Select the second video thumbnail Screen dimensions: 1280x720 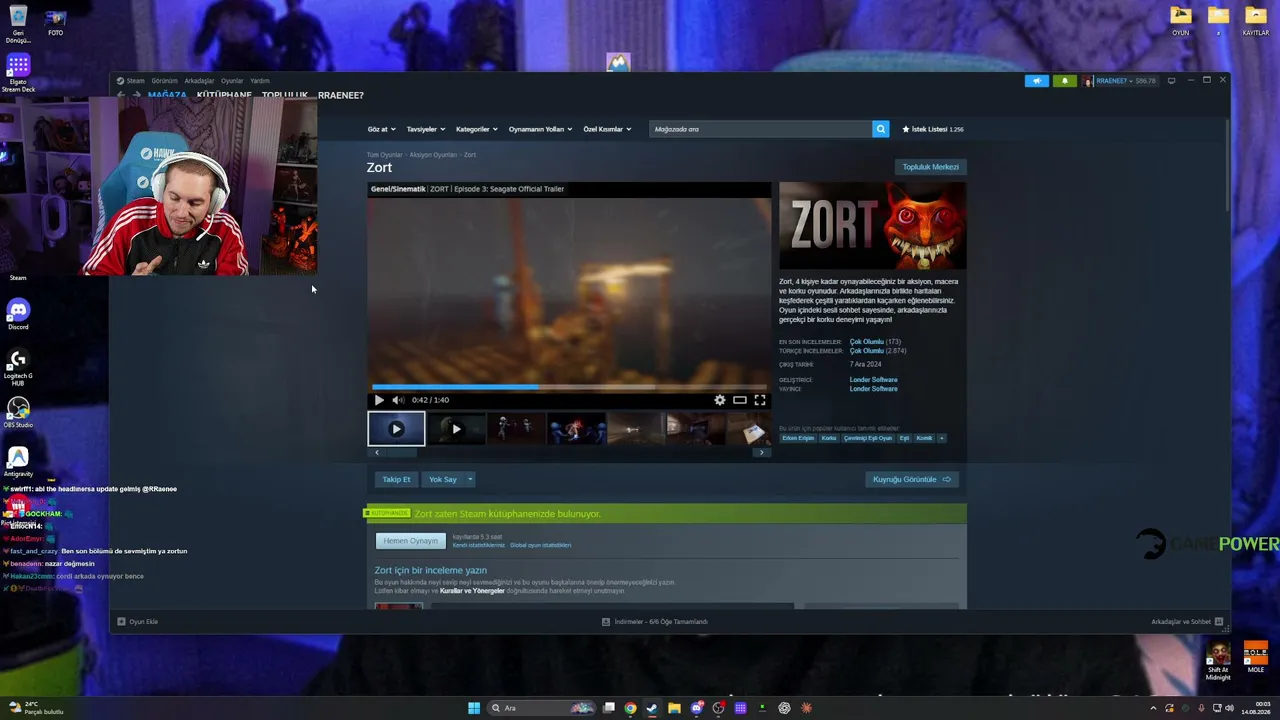[456, 429]
